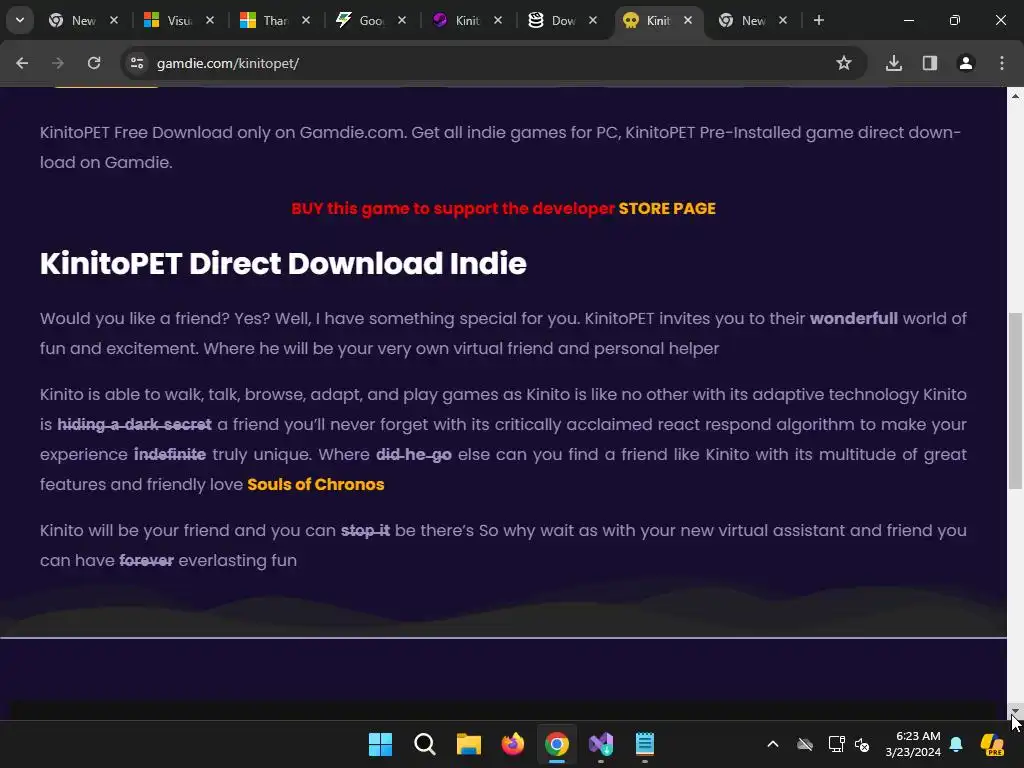Viewport: 1024px width, 768px height.
Task: Close the last New tab
Action: (783, 20)
